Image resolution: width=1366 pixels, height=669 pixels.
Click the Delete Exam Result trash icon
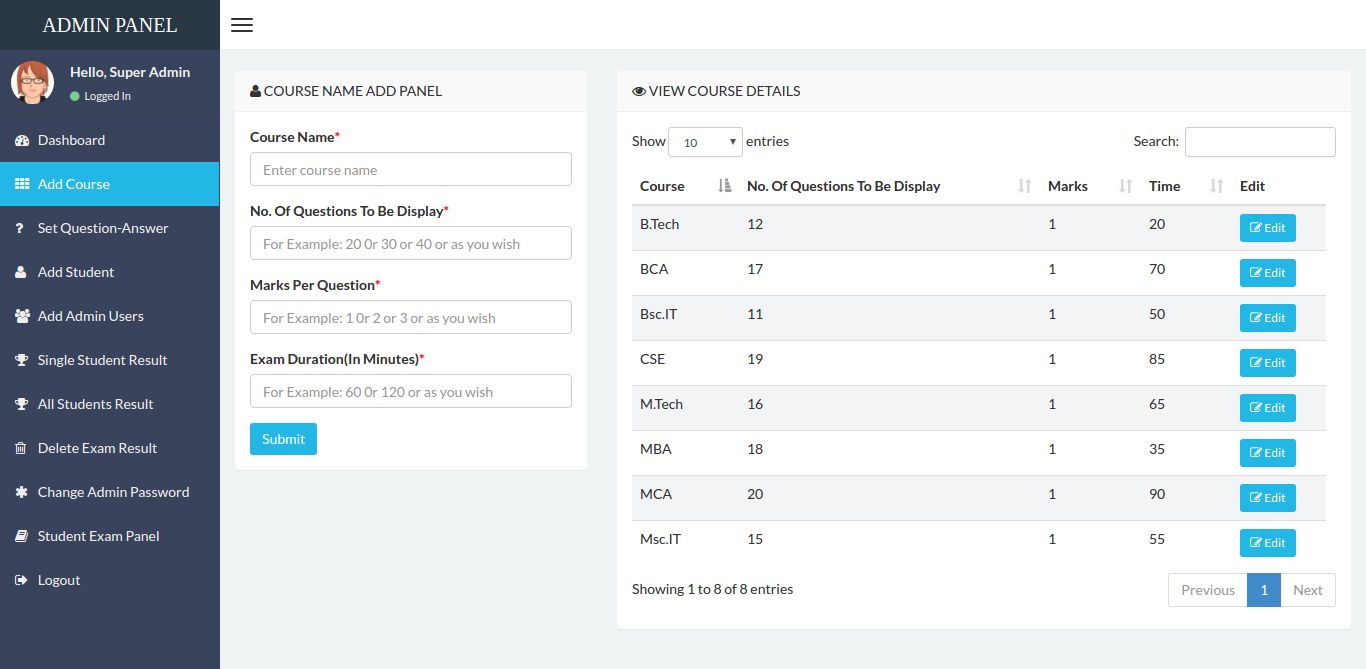tap(21, 449)
